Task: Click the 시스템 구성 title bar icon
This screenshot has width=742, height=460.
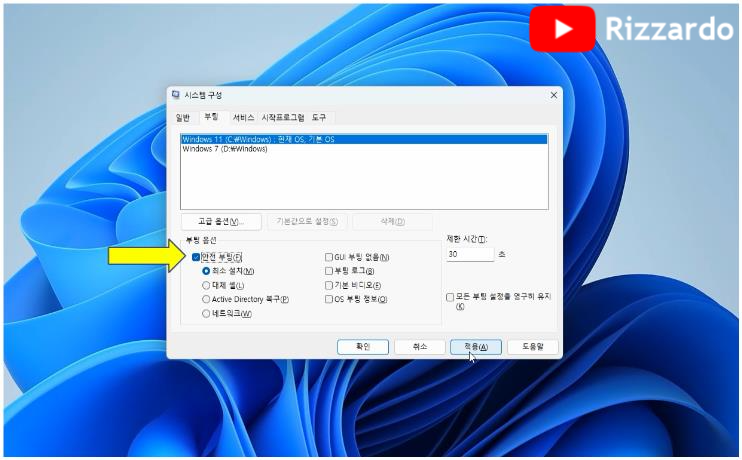Action: click(176, 95)
